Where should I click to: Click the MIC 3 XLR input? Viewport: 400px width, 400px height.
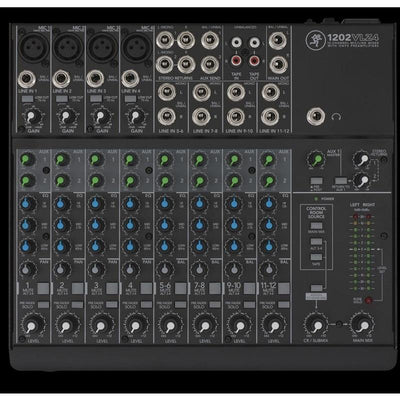pos(103,47)
